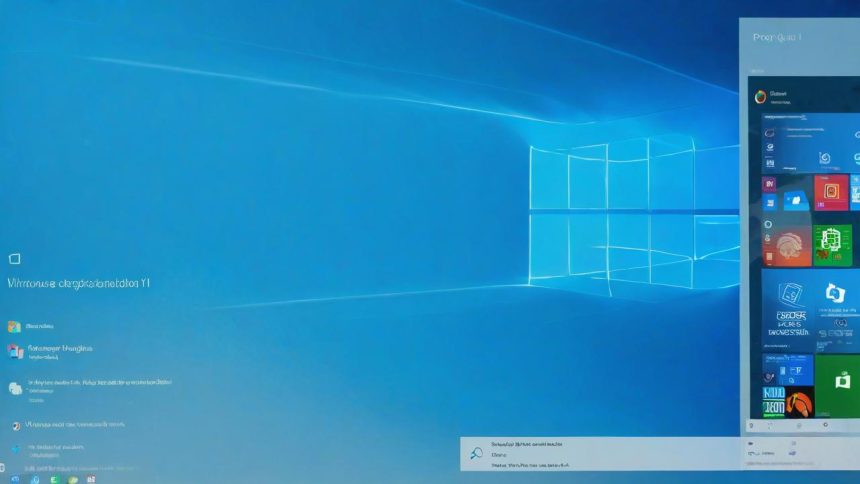Click the small square outline icon above the heading
The height and width of the screenshot is (484, 860).
click(x=15, y=258)
